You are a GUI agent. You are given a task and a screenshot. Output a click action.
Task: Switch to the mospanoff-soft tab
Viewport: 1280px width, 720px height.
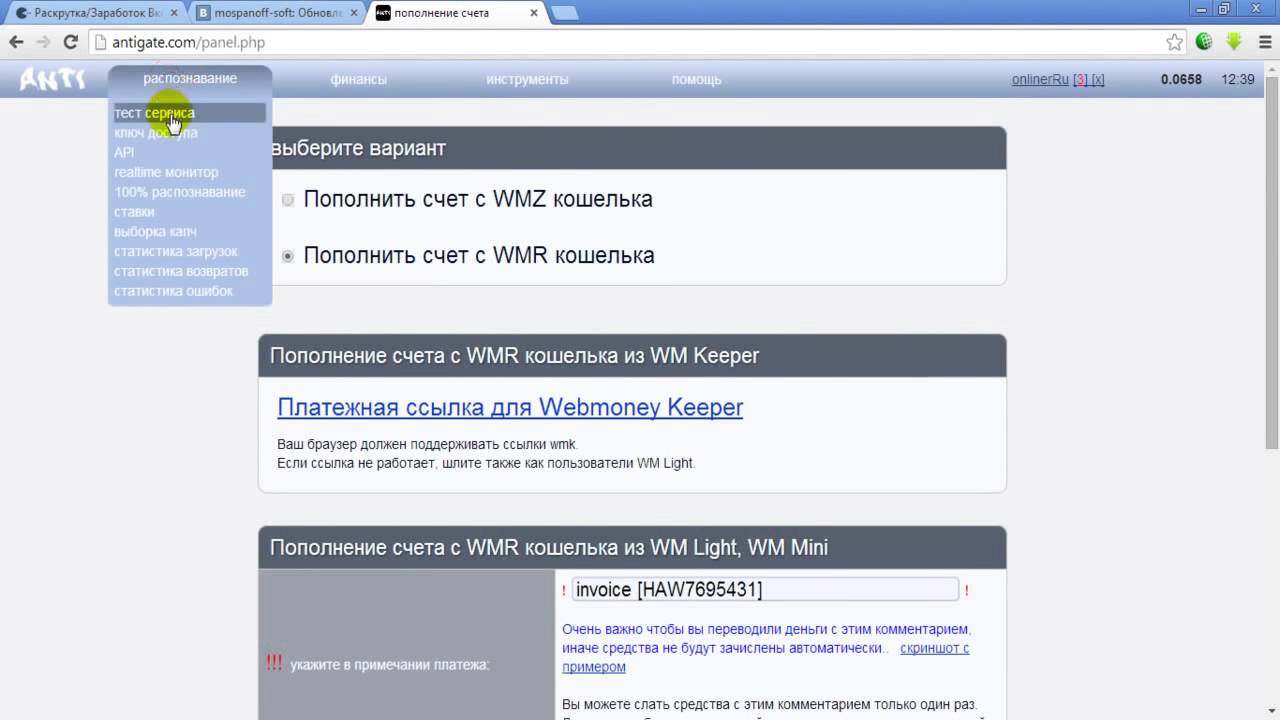click(x=277, y=13)
